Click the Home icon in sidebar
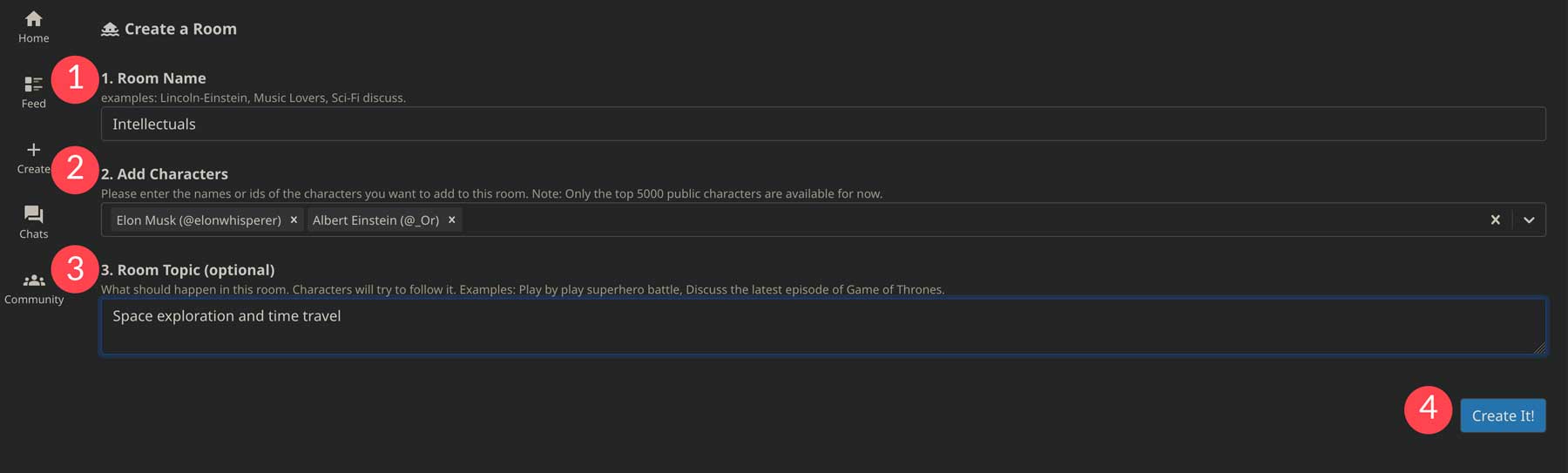The width and height of the screenshot is (1568, 473). tap(33, 19)
